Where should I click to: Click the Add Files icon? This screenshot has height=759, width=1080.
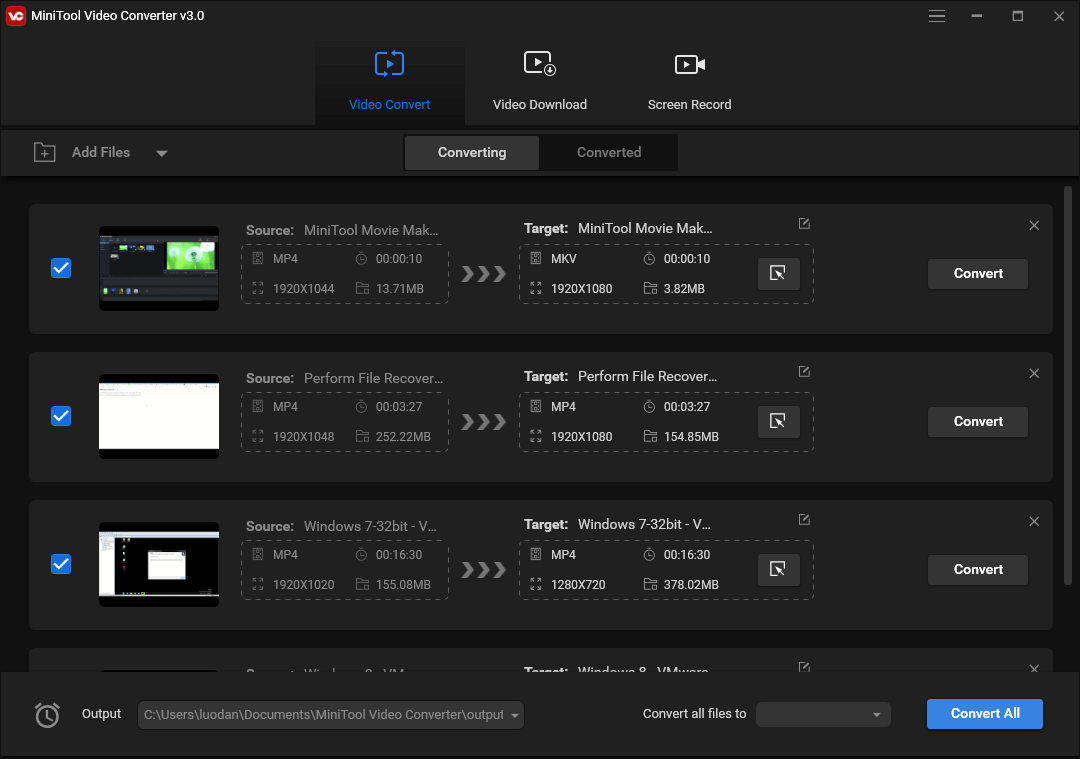click(44, 153)
